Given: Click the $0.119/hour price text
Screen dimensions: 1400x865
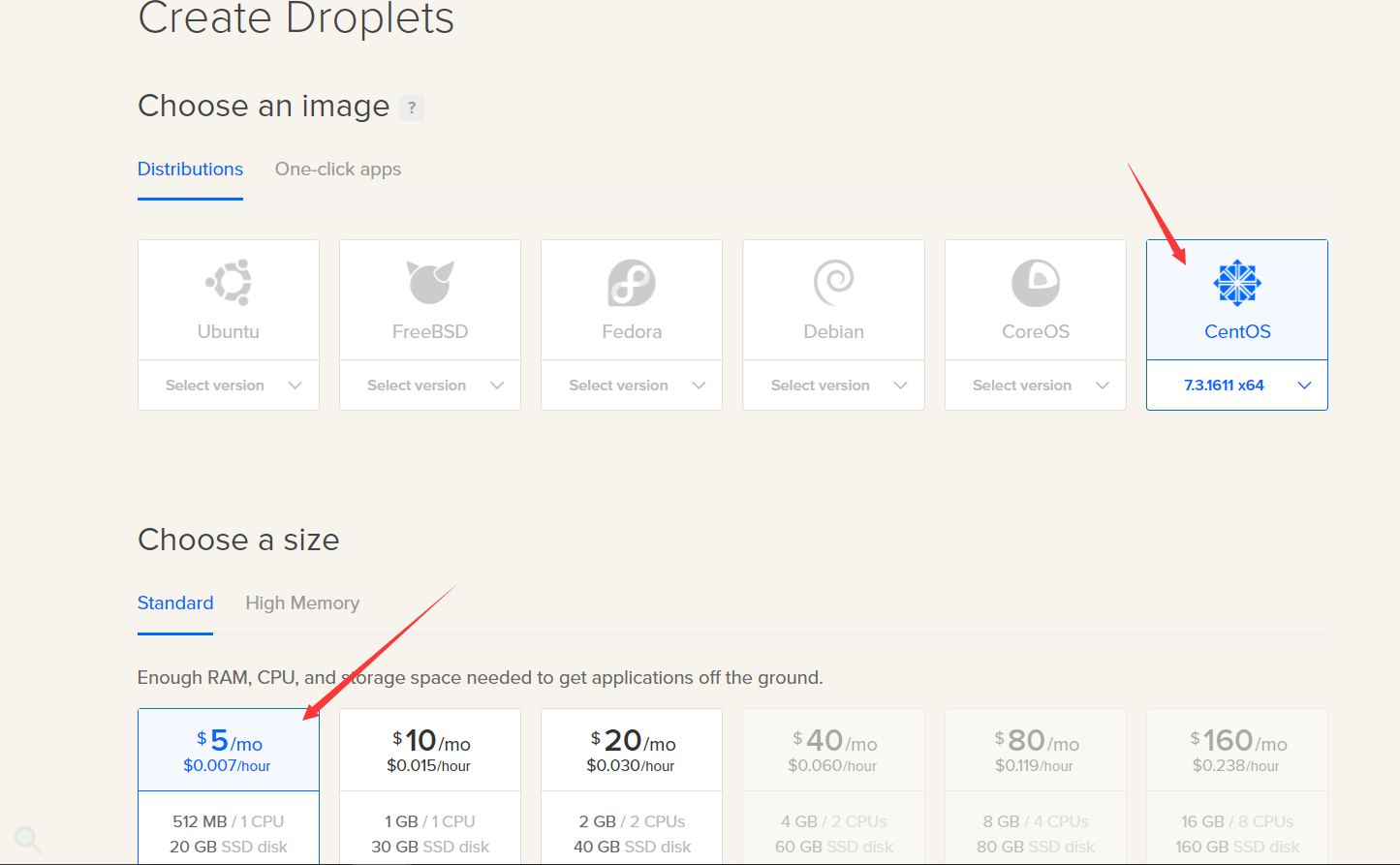Looking at the screenshot, I should [1034, 766].
